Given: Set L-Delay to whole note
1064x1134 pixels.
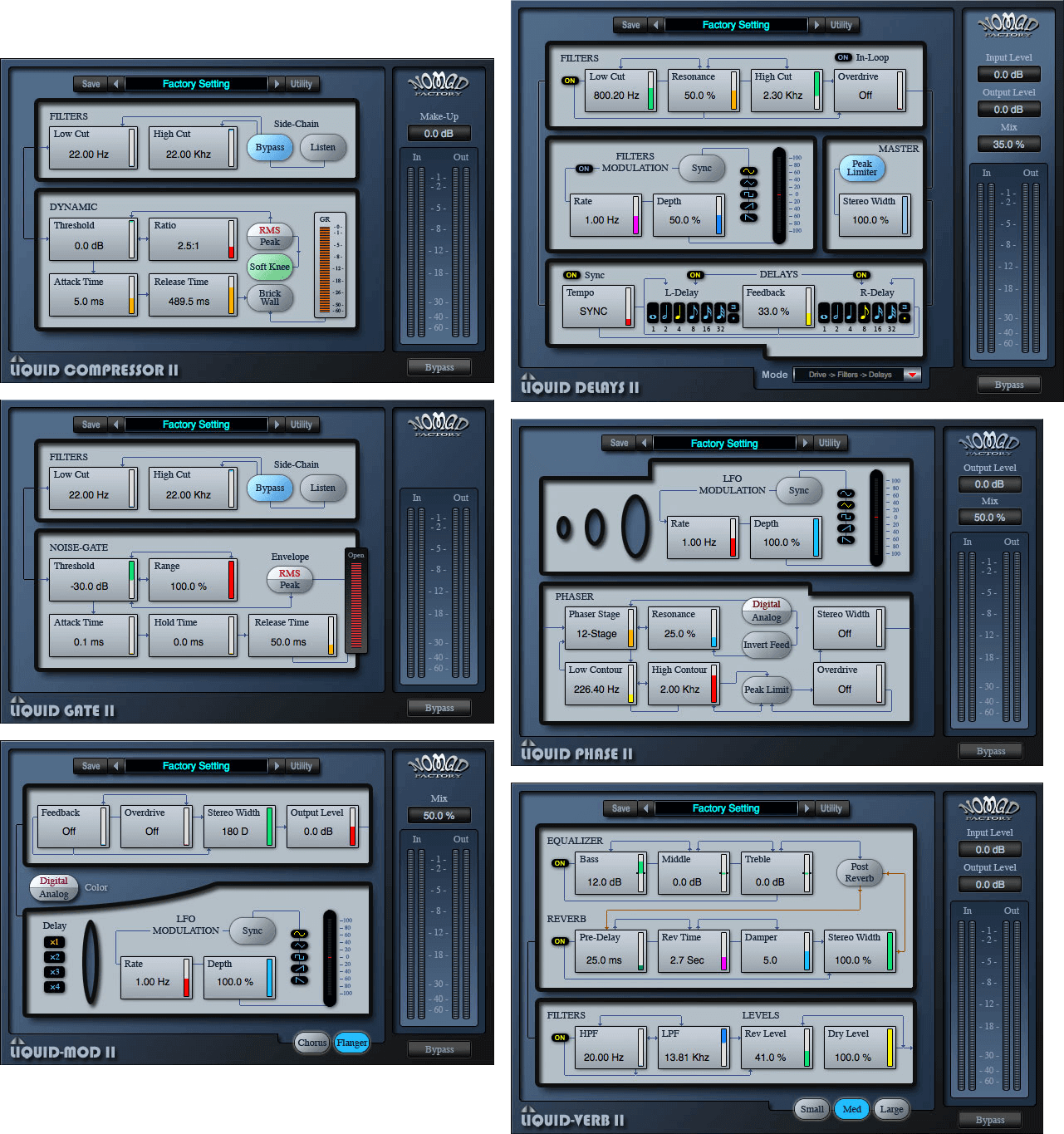Looking at the screenshot, I should tap(653, 312).
